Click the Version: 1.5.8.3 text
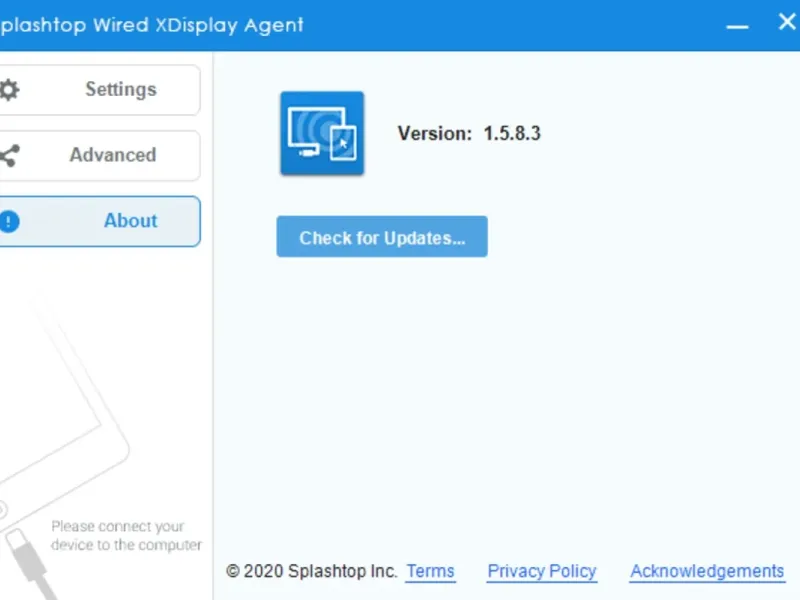This screenshot has width=800, height=600. point(469,134)
